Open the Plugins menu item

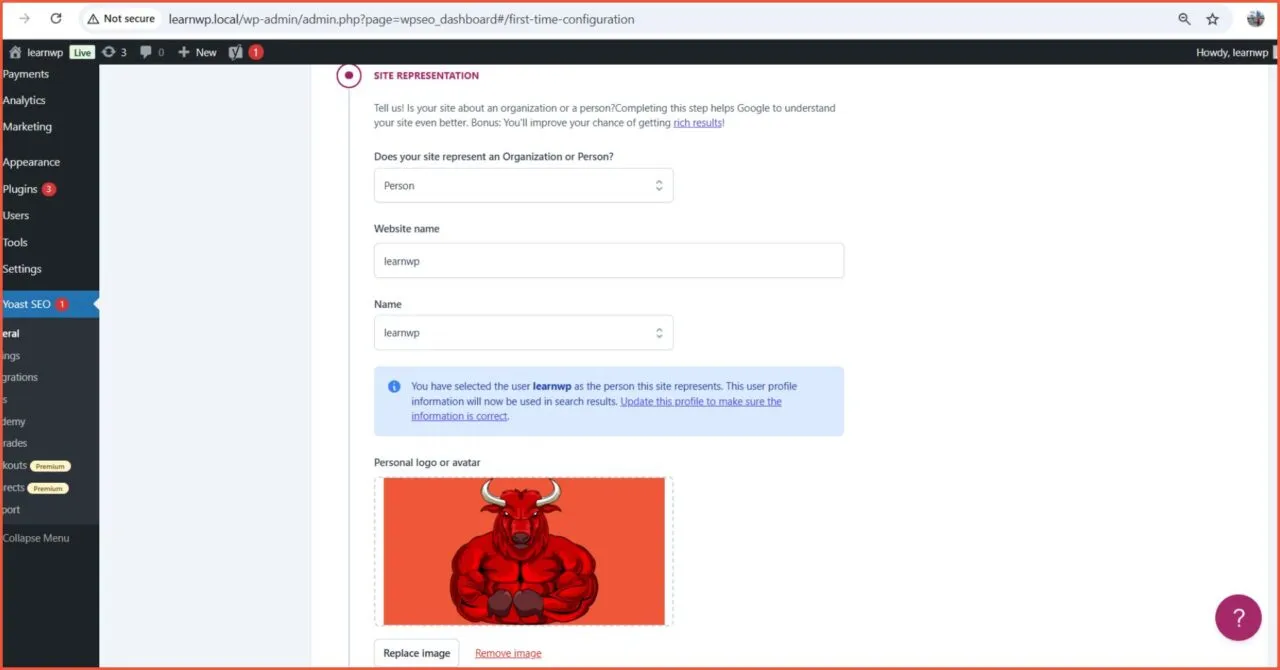20,189
